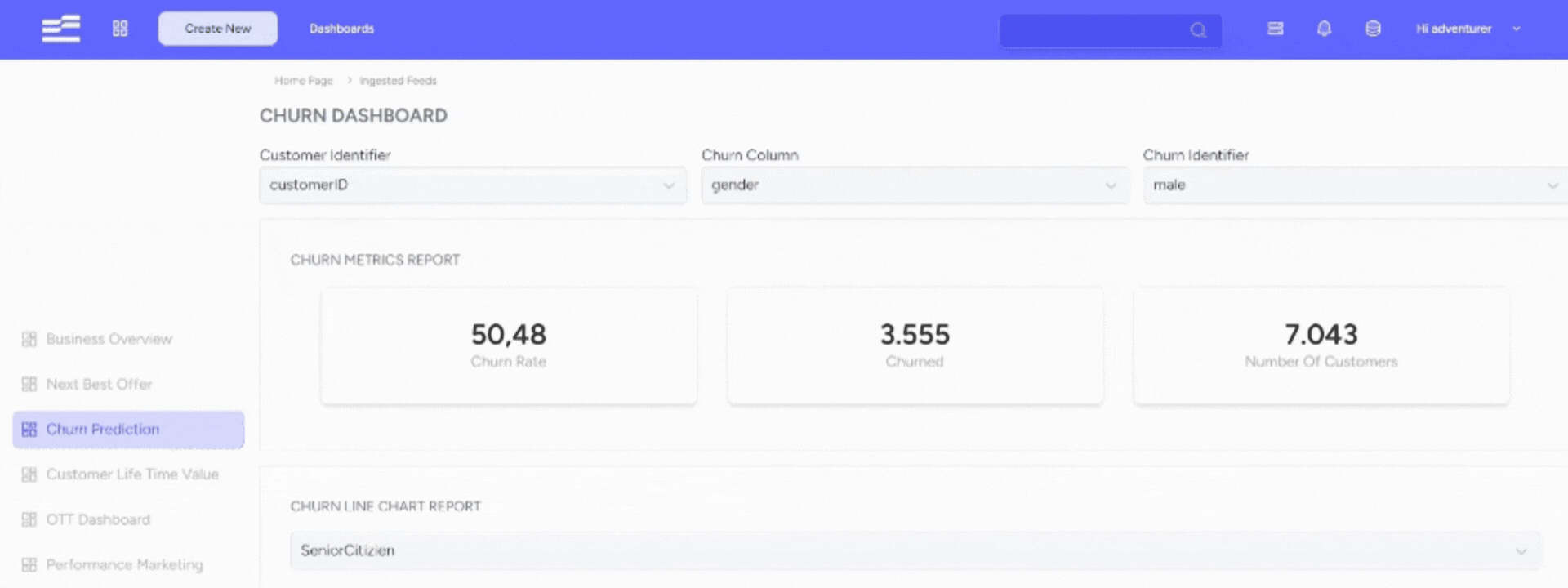
Task: Go to Business Overview
Action: (109, 339)
